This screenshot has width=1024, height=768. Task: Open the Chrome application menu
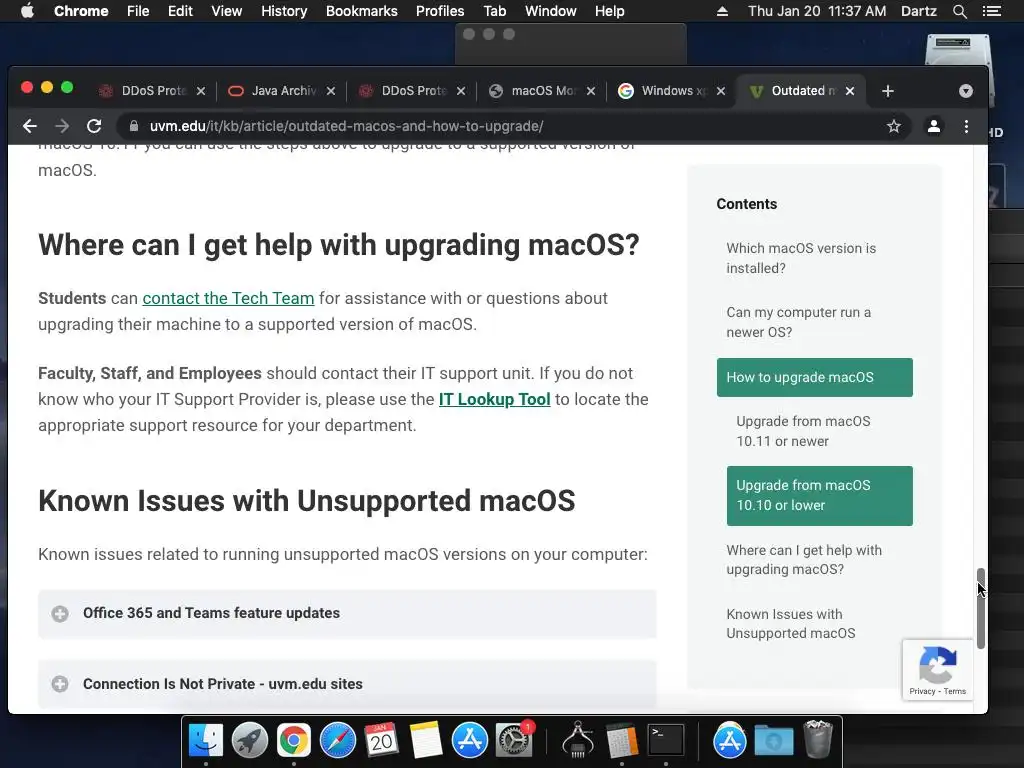(x=81, y=11)
